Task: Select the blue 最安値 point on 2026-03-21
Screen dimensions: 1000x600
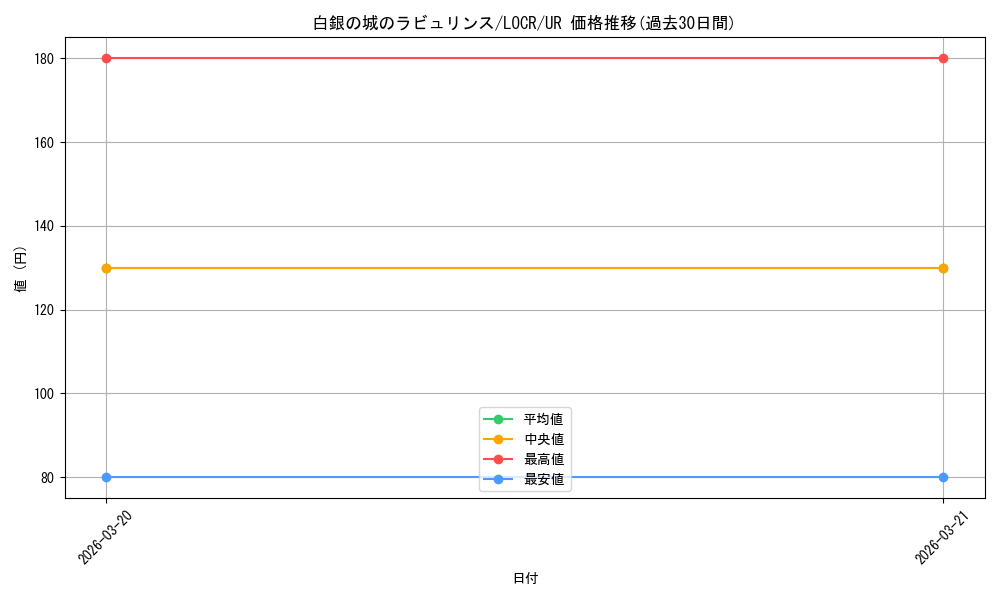Action: click(943, 477)
